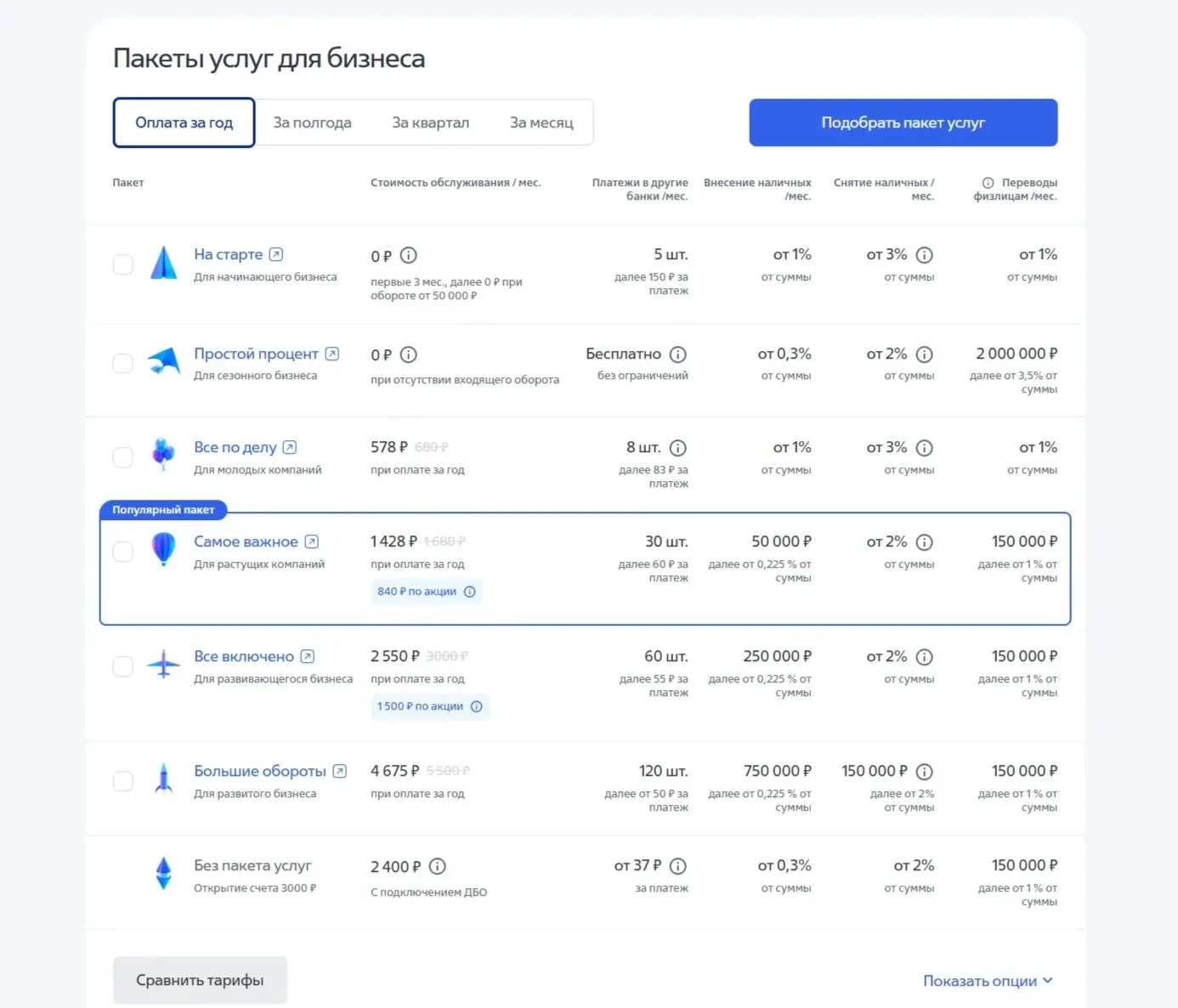
Task: Open external link icon beside Простой процент
Action: click(332, 354)
